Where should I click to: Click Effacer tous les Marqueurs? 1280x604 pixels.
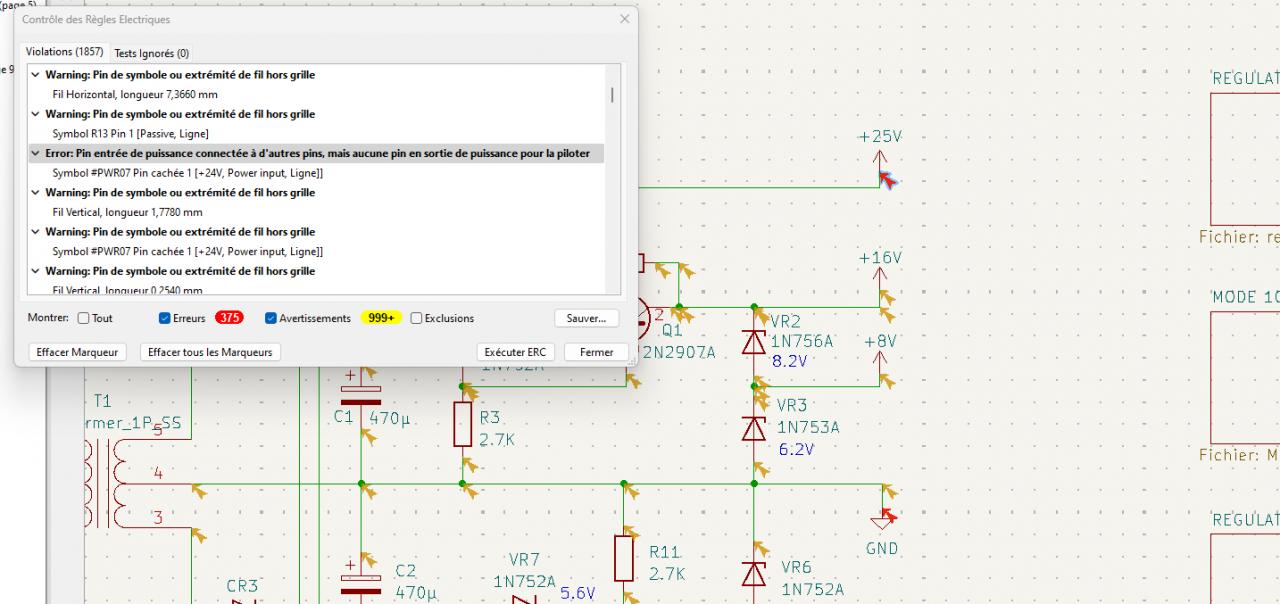coord(210,352)
